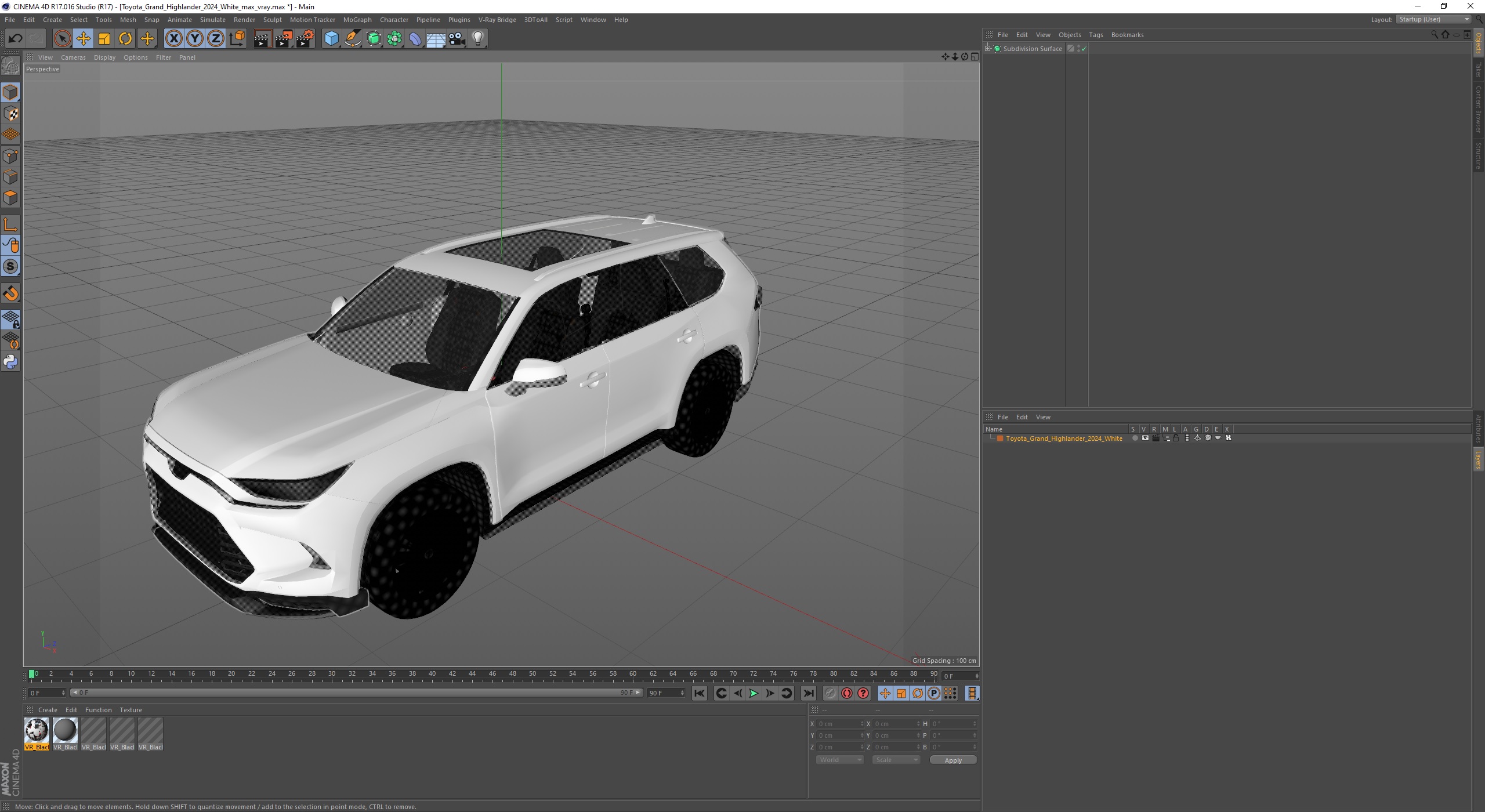Toggle X axis lock

[173, 39]
